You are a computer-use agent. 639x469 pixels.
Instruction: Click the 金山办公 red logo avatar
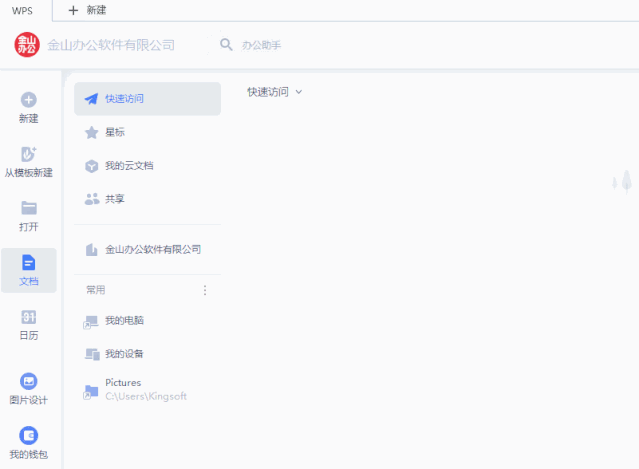pyautogui.click(x=27, y=45)
